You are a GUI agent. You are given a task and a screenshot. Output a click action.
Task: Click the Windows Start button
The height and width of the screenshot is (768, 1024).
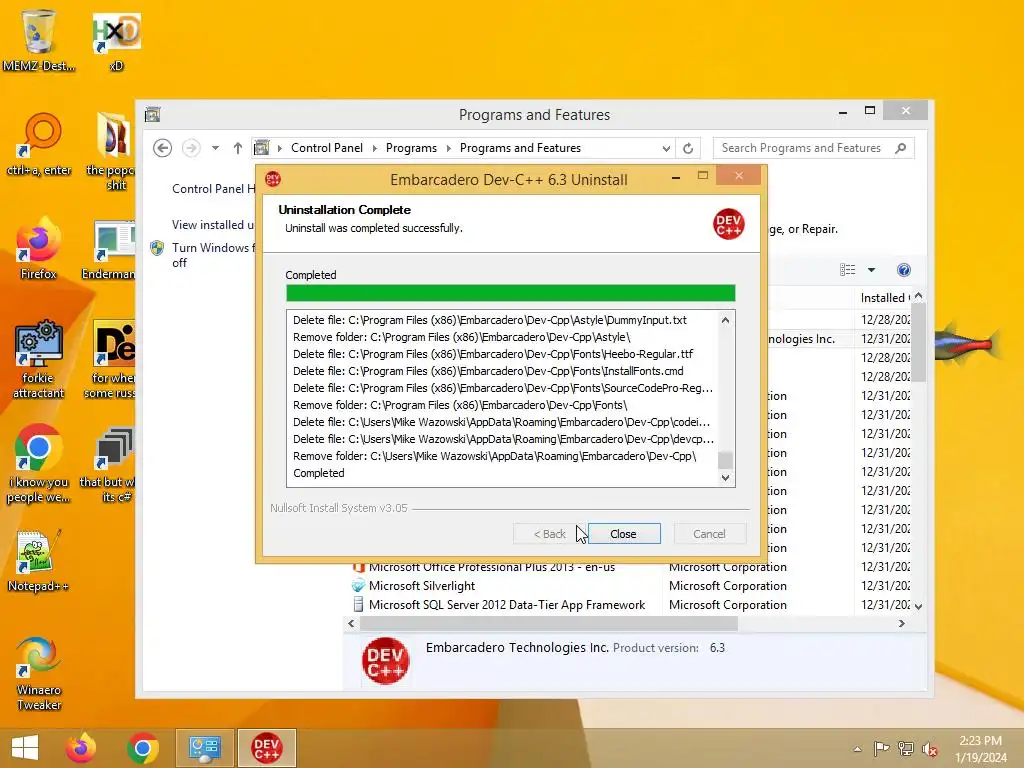point(25,748)
